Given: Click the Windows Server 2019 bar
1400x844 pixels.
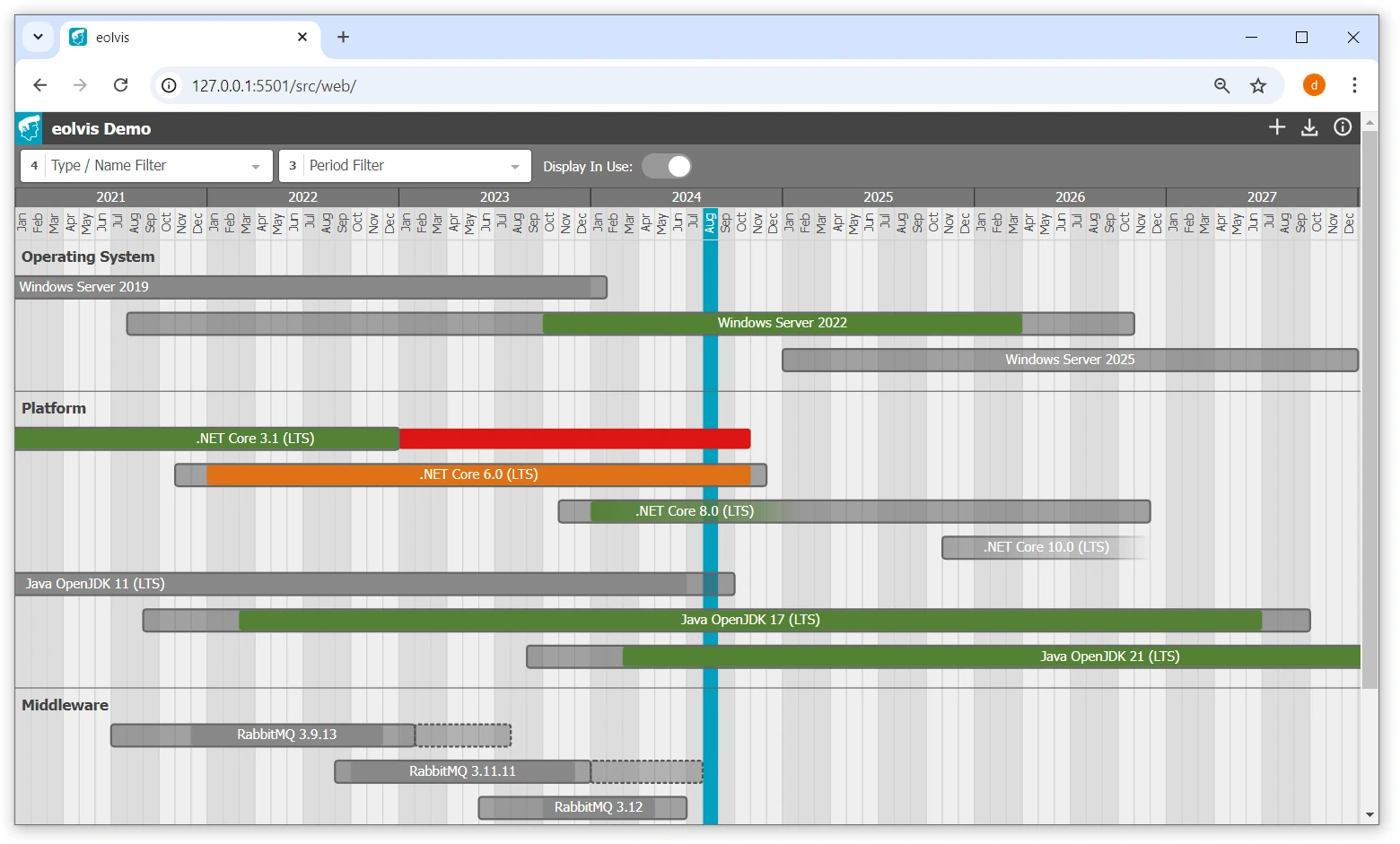Looking at the screenshot, I should pos(311,287).
